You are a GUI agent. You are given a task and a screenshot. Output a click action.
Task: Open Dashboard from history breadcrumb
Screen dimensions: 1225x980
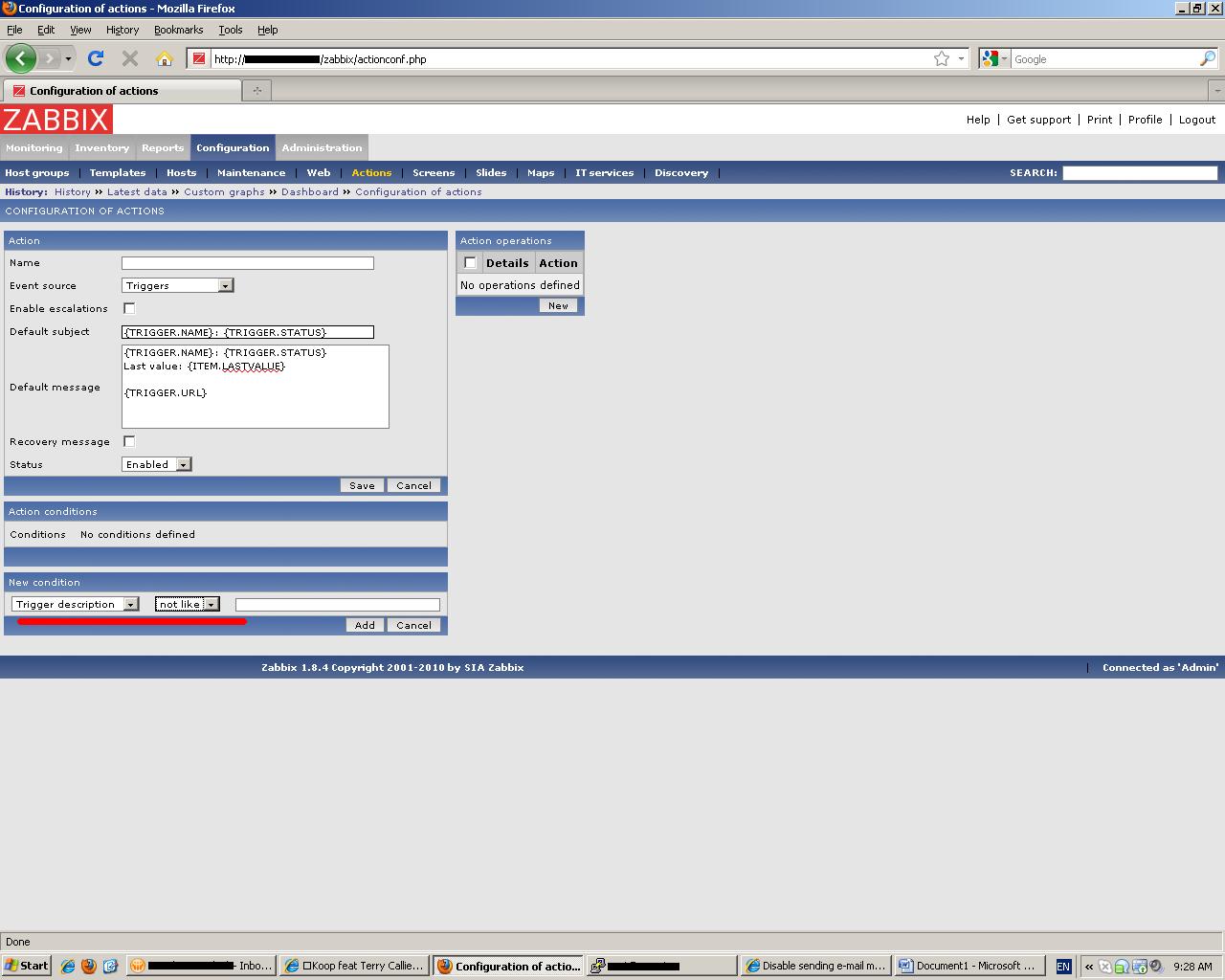tap(310, 192)
